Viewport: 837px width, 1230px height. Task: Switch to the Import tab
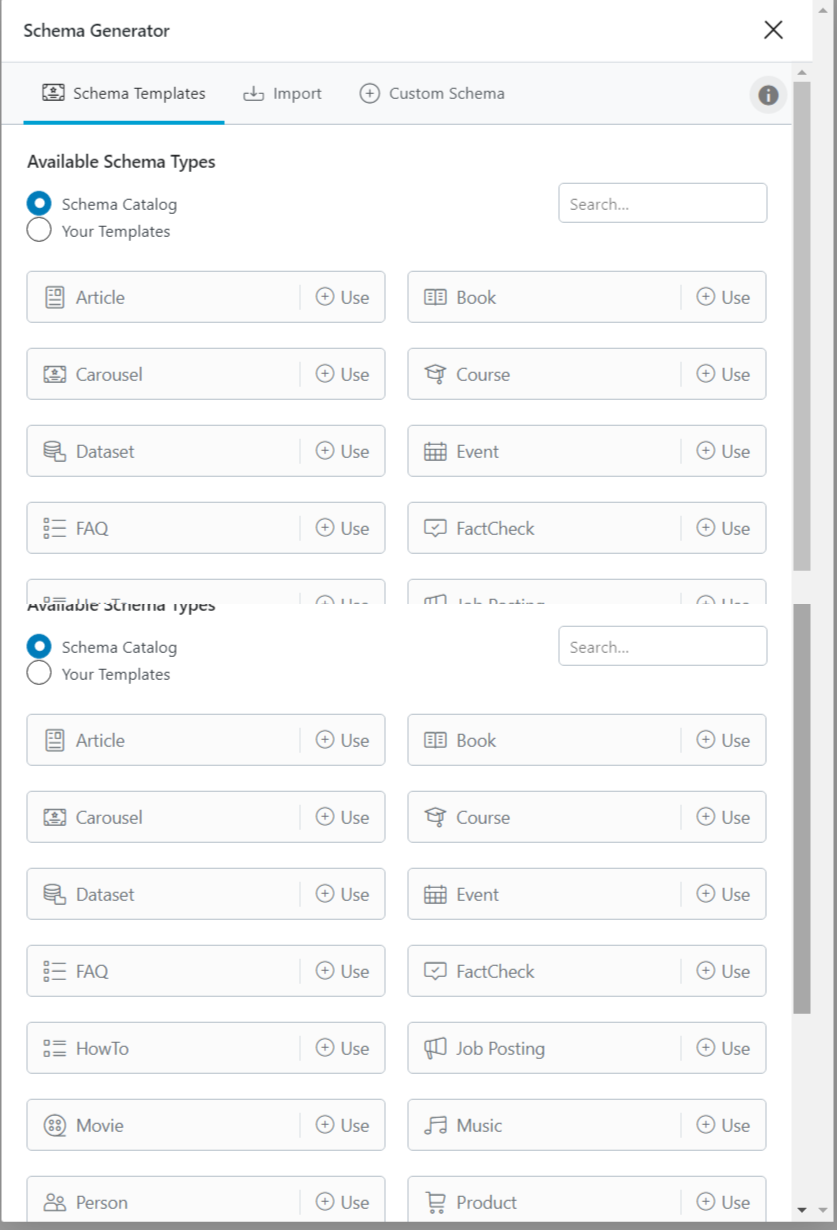[283, 94]
